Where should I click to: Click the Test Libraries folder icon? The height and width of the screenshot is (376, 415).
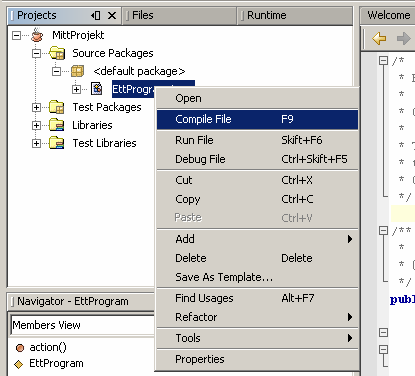[57, 143]
